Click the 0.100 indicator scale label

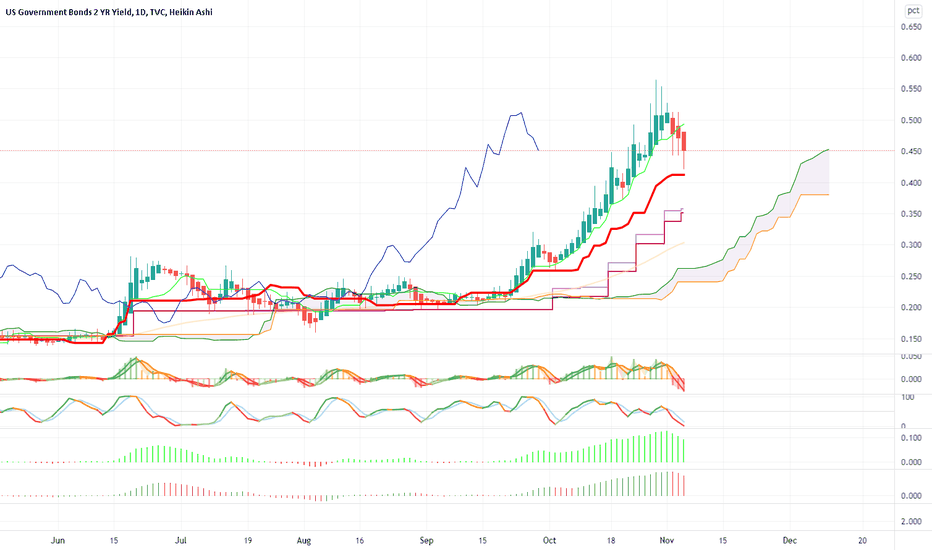[x=911, y=438]
